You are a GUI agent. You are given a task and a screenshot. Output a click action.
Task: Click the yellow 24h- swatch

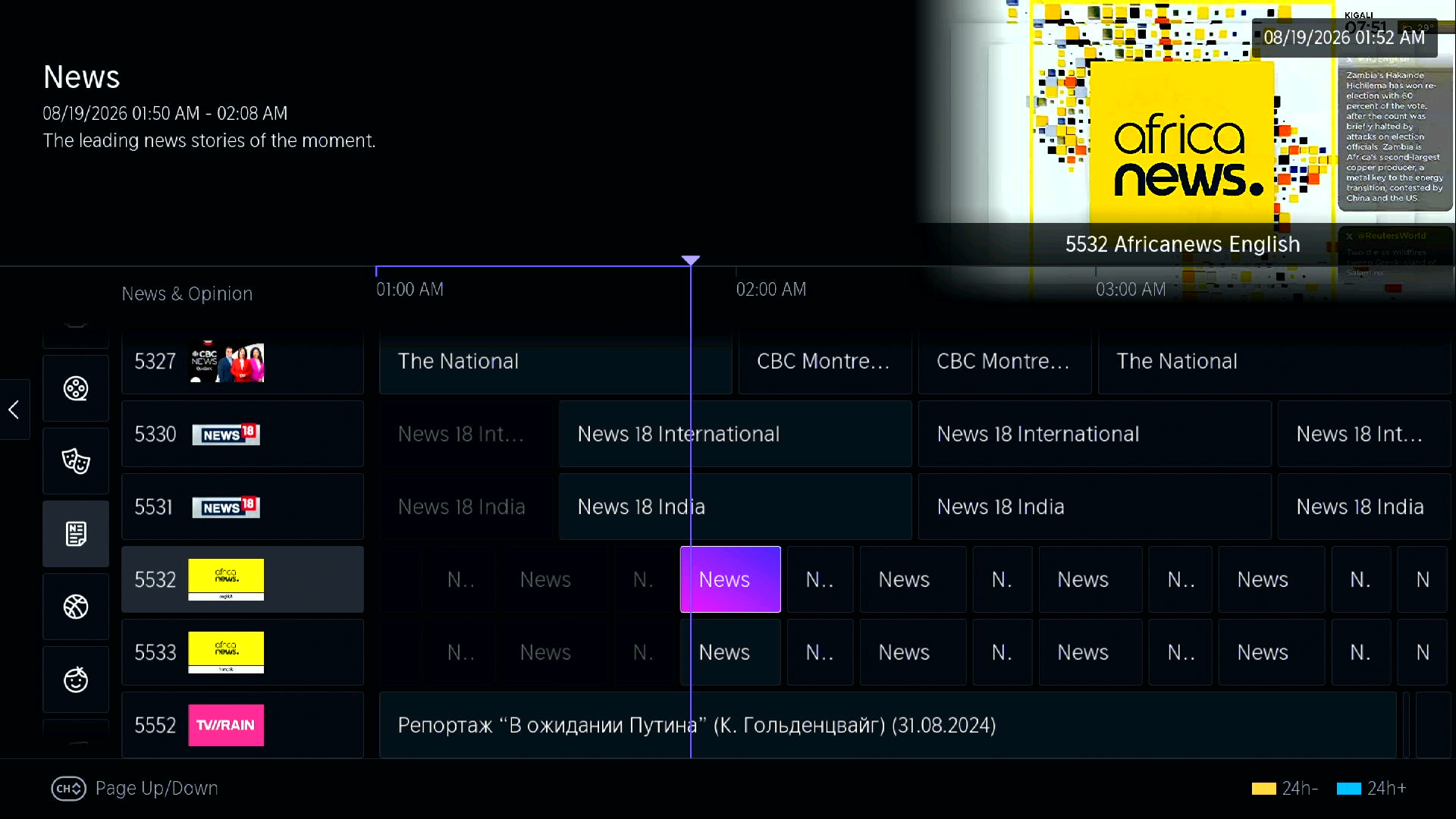tap(1263, 789)
